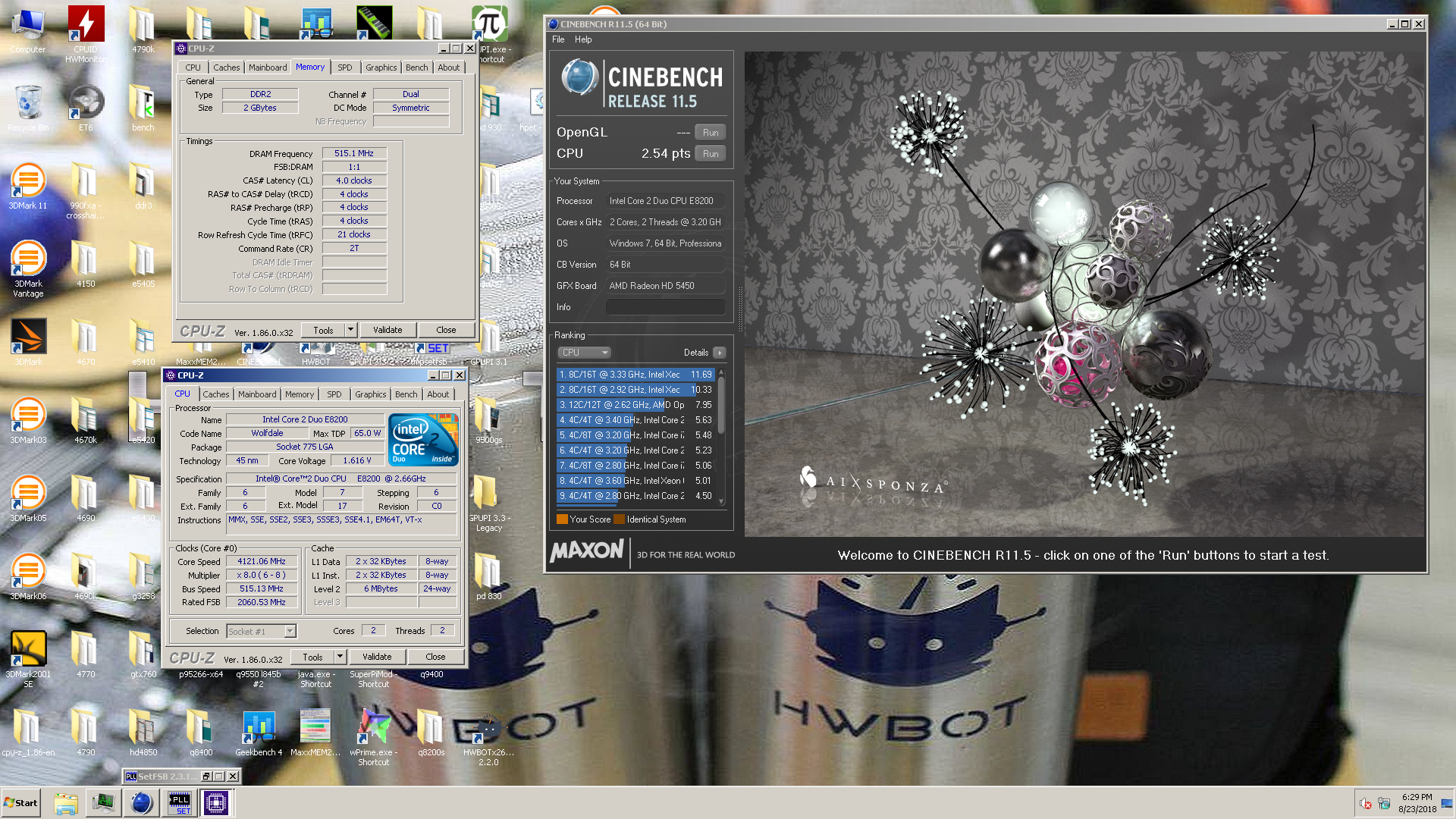Image resolution: width=1456 pixels, height=819 pixels.
Task: Open the GPUPI 3.3 Legacy folder
Action: tap(488, 503)
